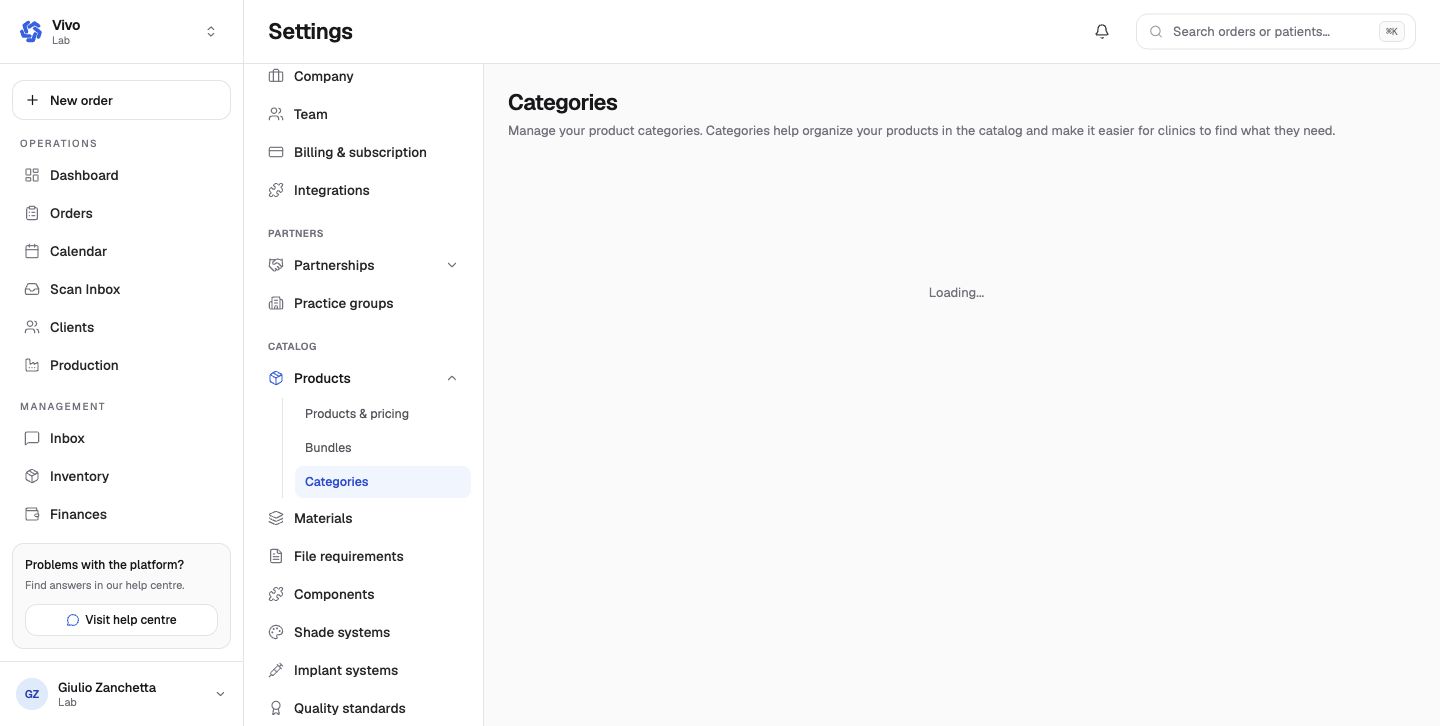Screen dimensions: 1440x726
Task: Open the notifications bell
Action: [x=1102, y=31]
